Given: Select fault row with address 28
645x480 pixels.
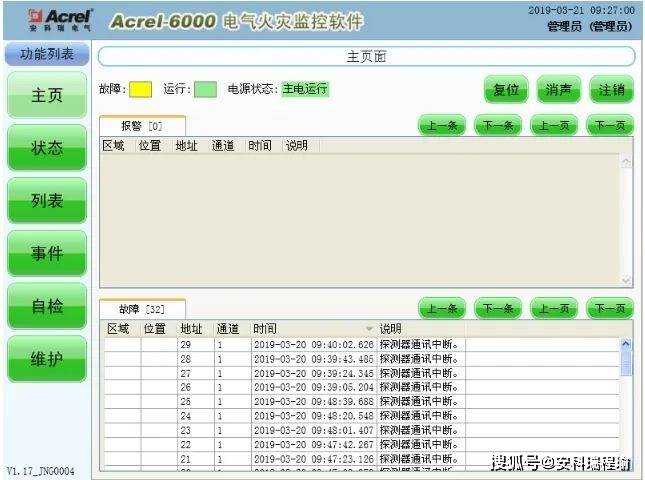Looking at the screenshot, I should pyautogui.click(x=362, y=359).
